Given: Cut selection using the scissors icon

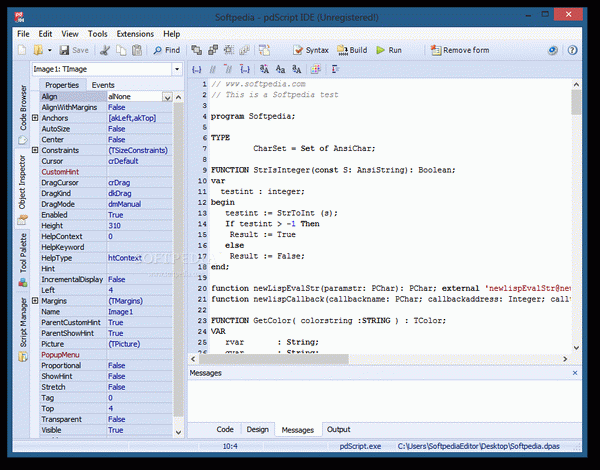Looking at the screenshot, I should pos(104,50).
